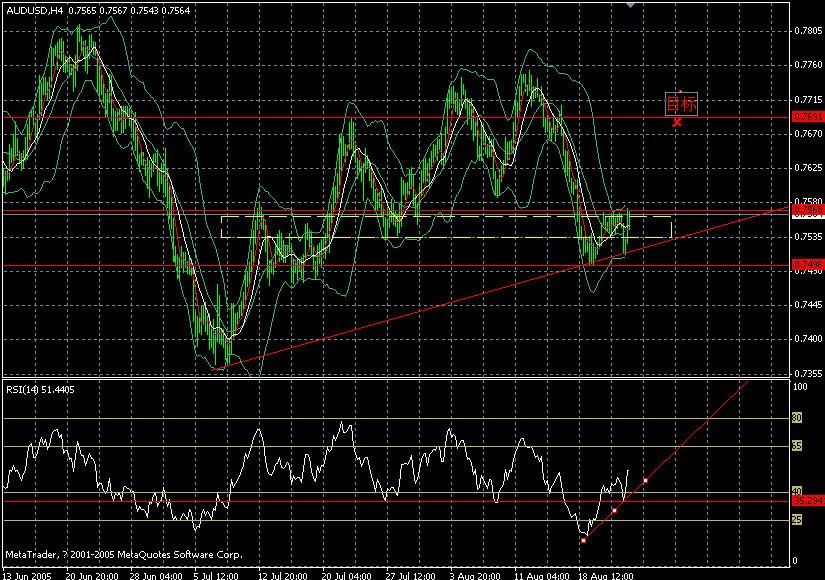Click the 20 Jul 04:00 time label
The image size is (825, 580).
pyautogui.click(x=346, y=575)
